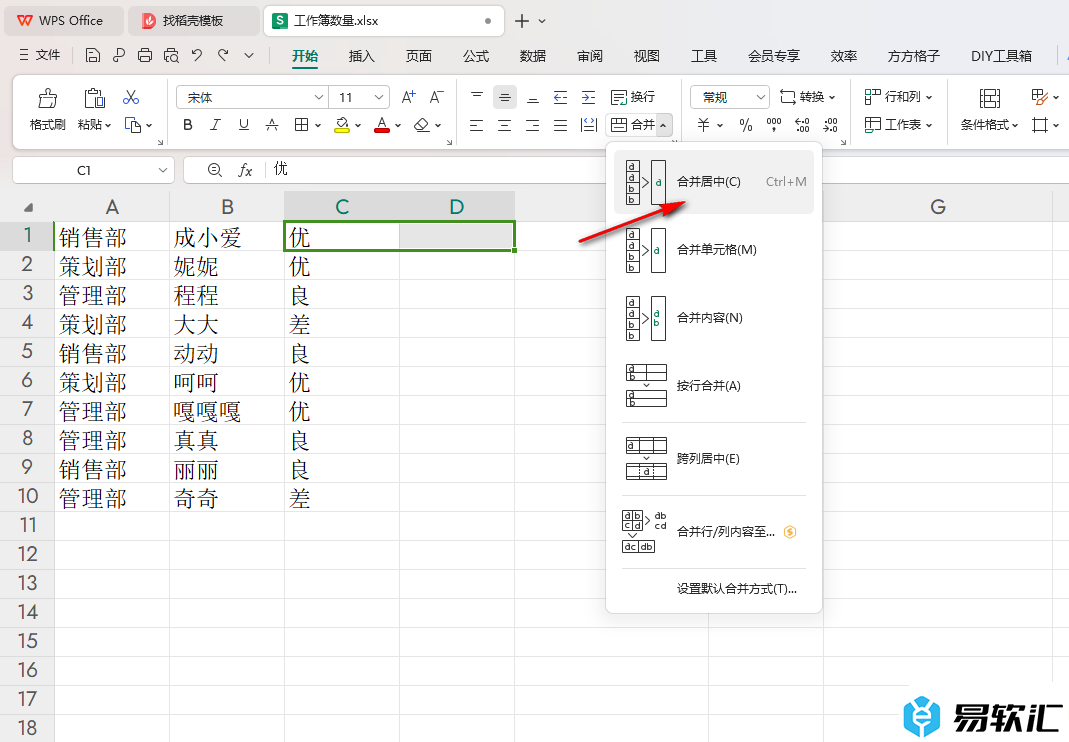Open the number format dropdown (常规)
This screenshot has height=742, width=1069.
pos(760,97)
